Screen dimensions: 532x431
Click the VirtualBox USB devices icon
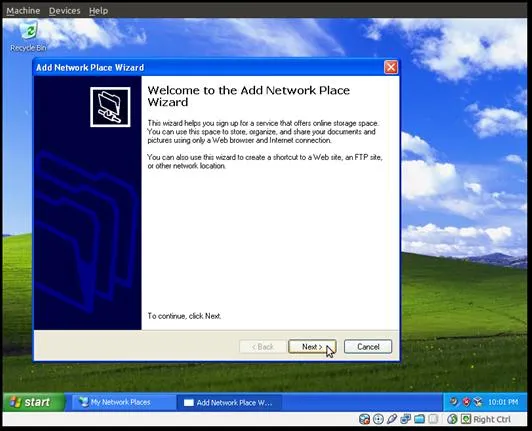[392, 419]
